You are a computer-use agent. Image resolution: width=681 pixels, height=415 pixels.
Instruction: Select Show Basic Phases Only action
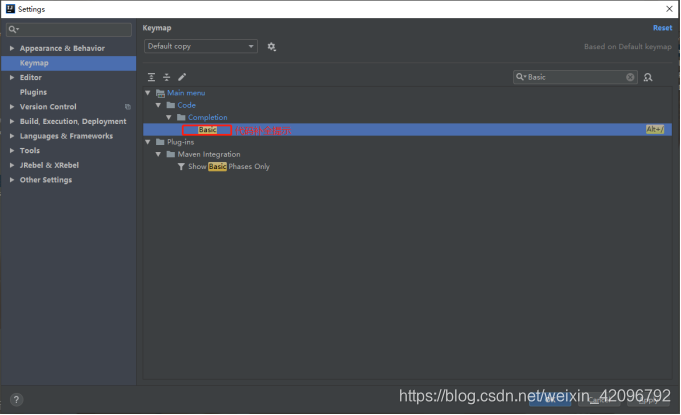tap(229, 167)
